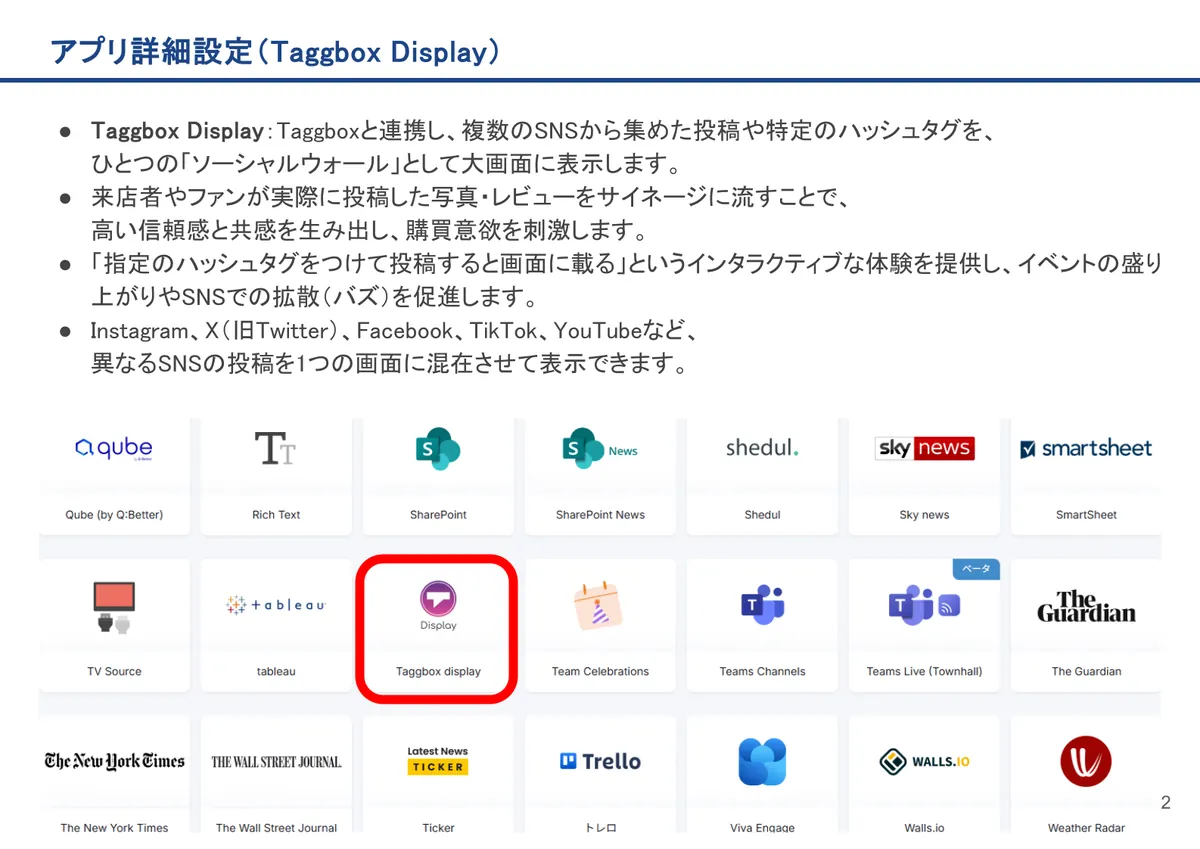The image size is (1200, 849).
Task: Open the Teams Channels icon
Action: [x=762, y=605]
